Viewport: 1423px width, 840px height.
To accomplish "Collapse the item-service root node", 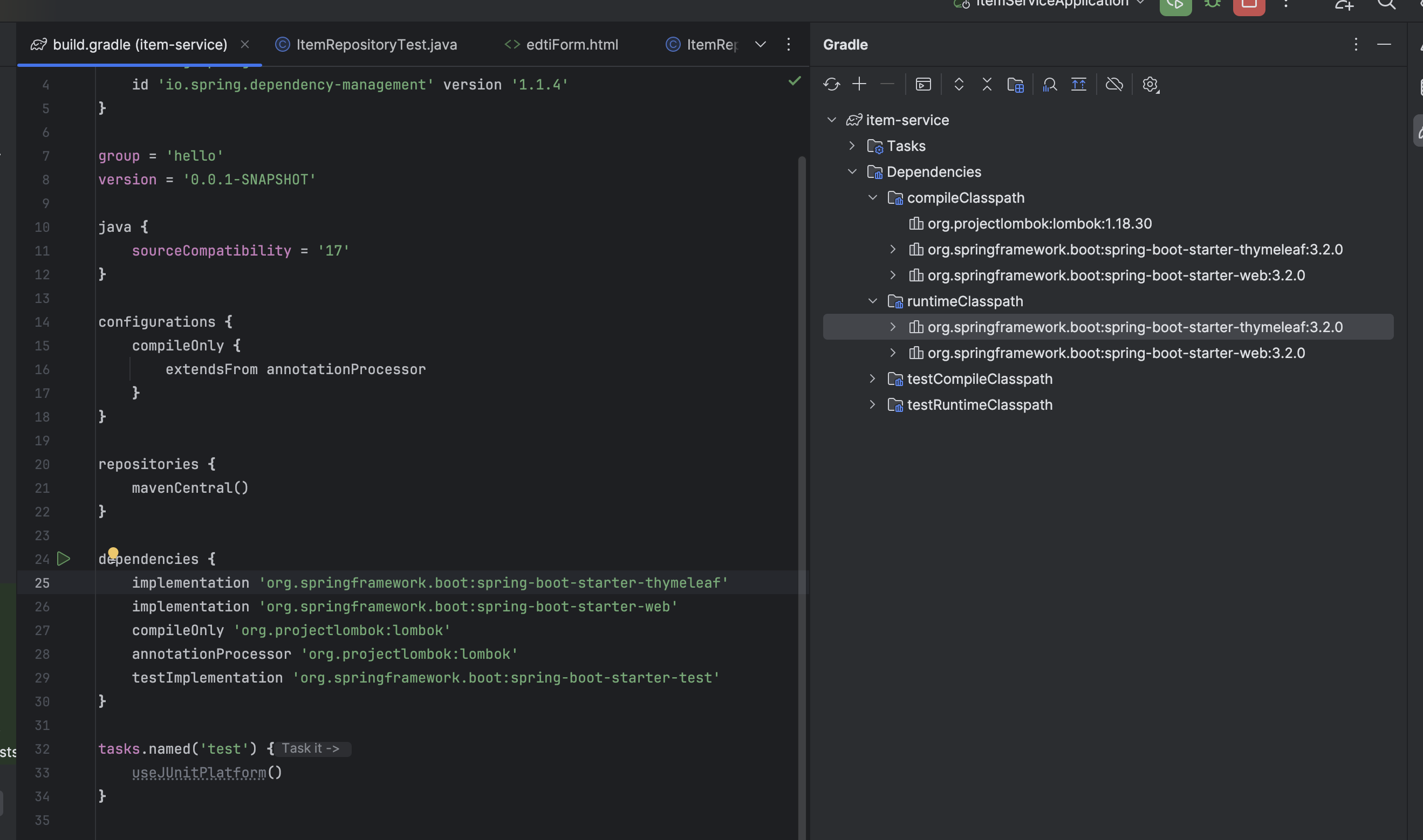I will click(x=831, y=120).
